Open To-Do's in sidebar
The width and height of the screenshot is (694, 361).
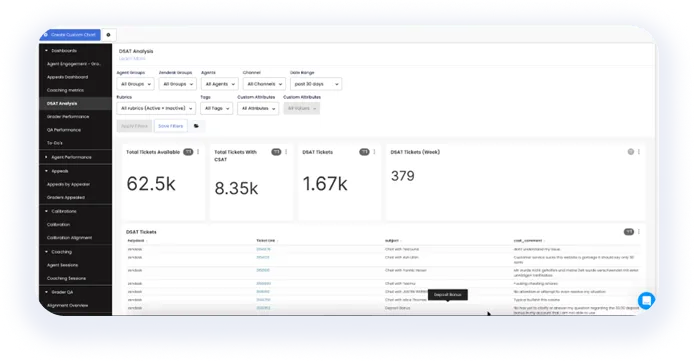[x=54, y=143]
